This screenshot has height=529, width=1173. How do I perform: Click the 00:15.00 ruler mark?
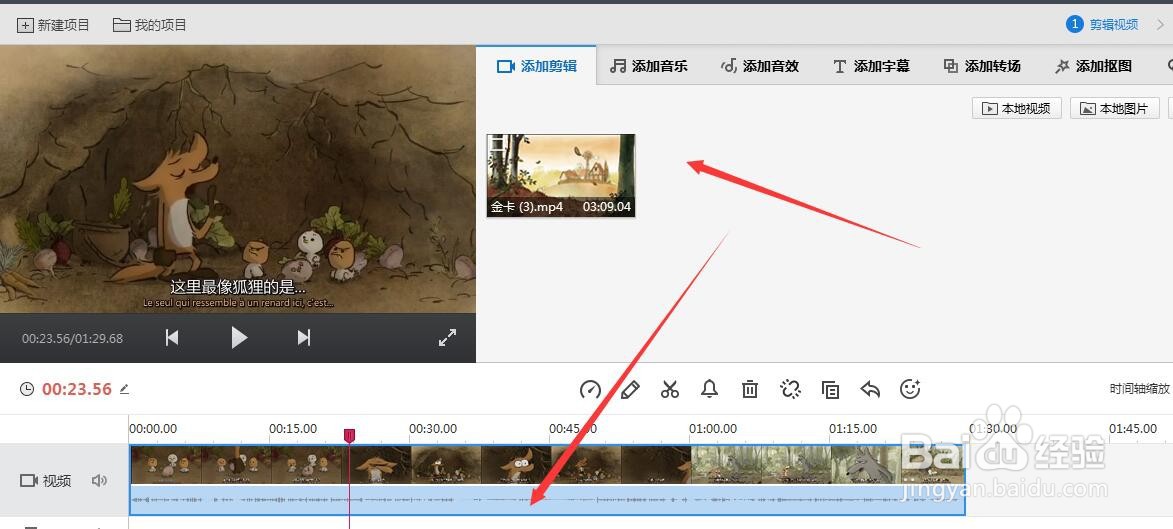pyautogui.click(x=293, y=429)
